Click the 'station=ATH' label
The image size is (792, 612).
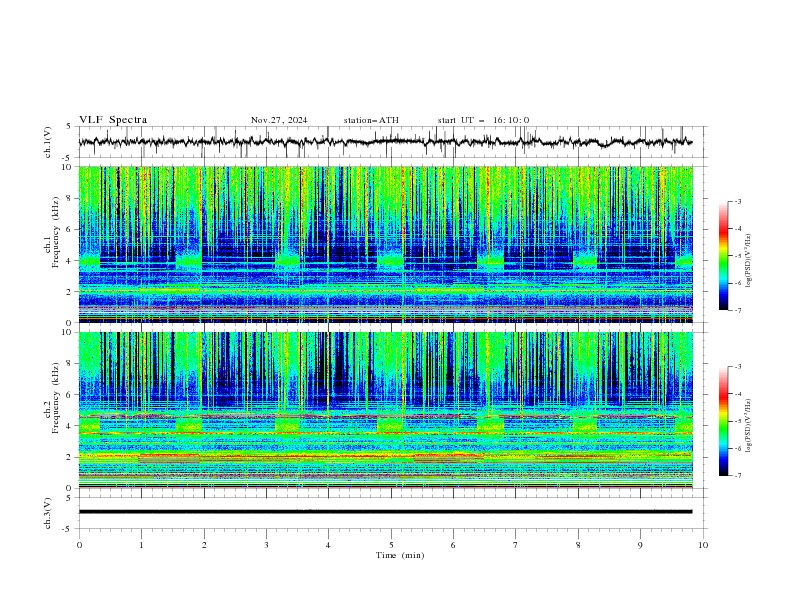(x=371, y=120)
